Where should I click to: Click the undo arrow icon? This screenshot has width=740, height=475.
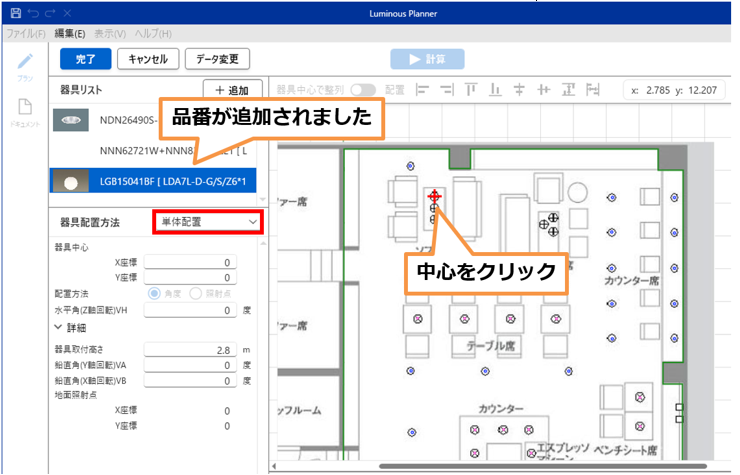(x=32, y=13)
